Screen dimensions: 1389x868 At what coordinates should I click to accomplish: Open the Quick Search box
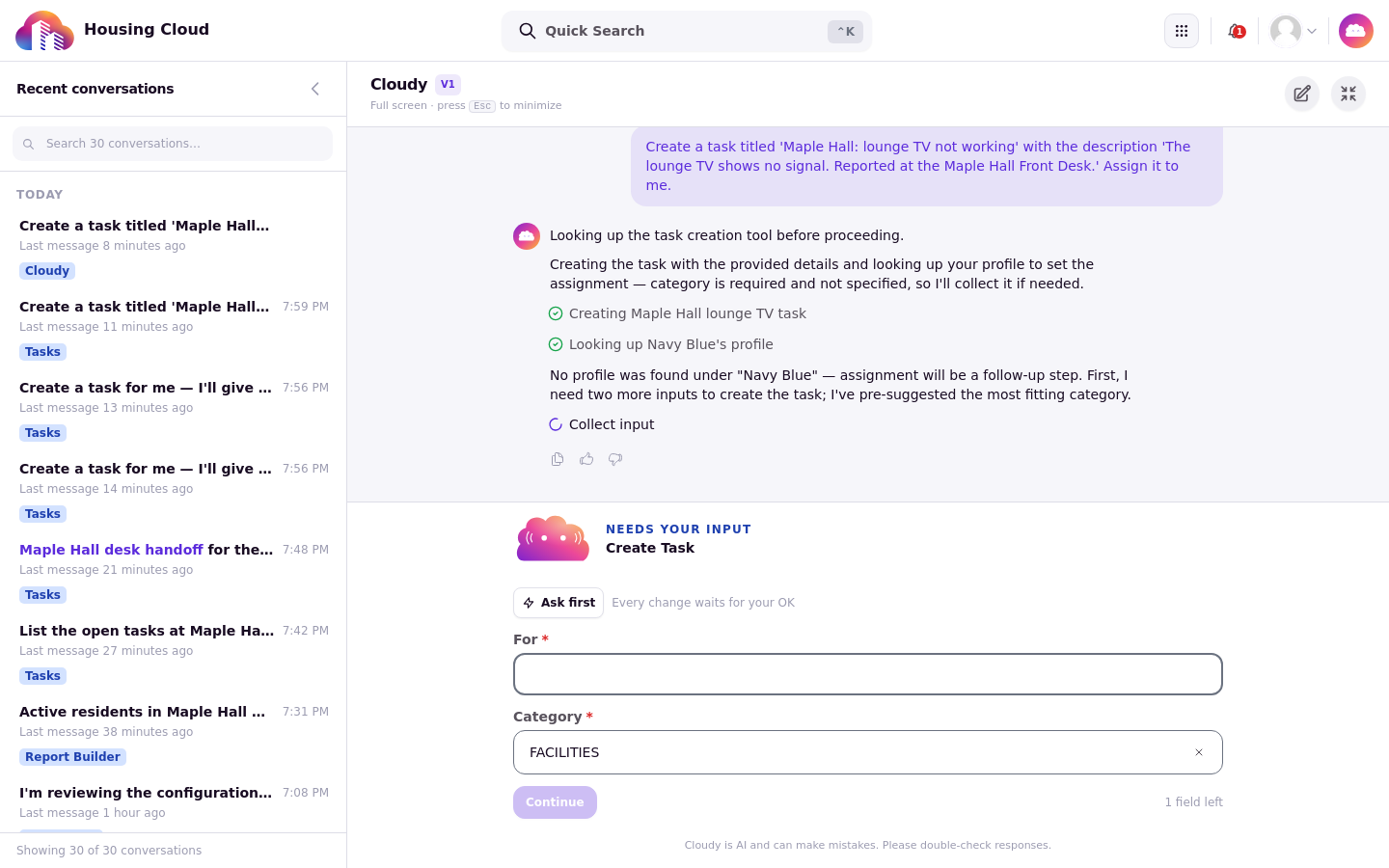point(687,31)
